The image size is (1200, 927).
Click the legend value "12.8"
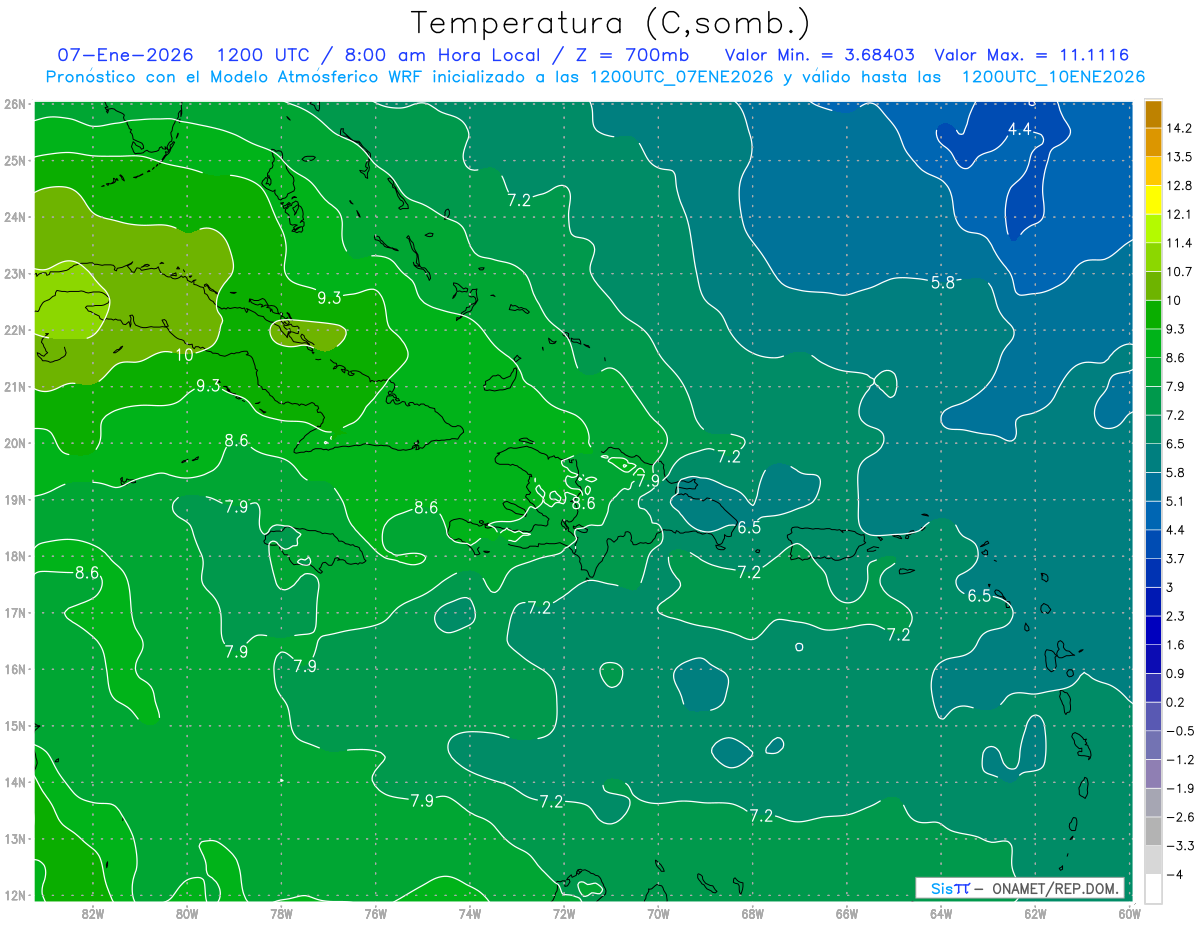[1178, 186]
